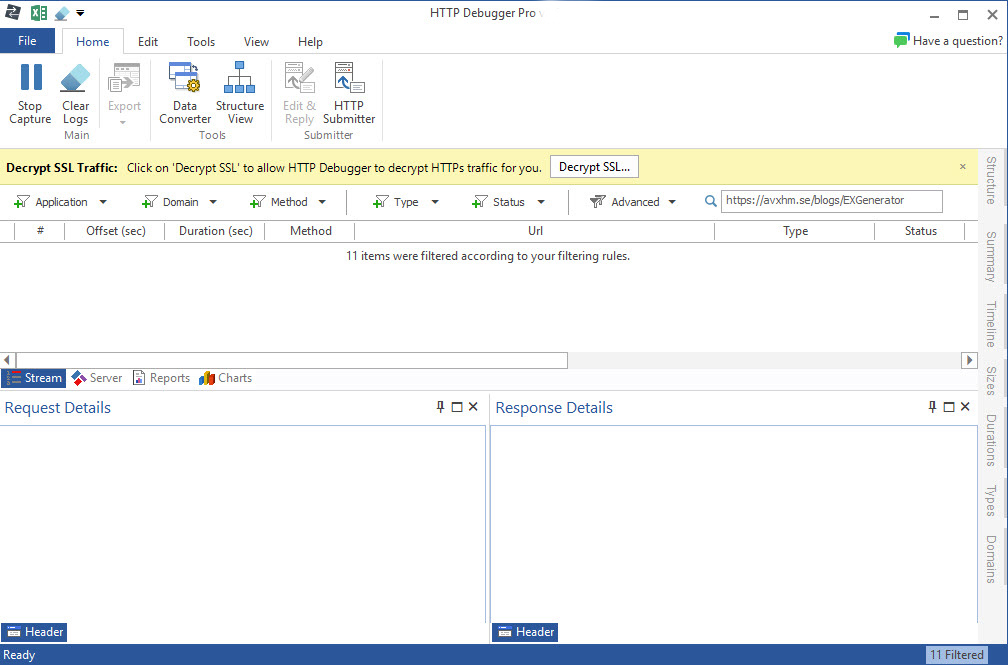Open the Data Converter tool
The image size is (1008, 665).
pos(184,93)
